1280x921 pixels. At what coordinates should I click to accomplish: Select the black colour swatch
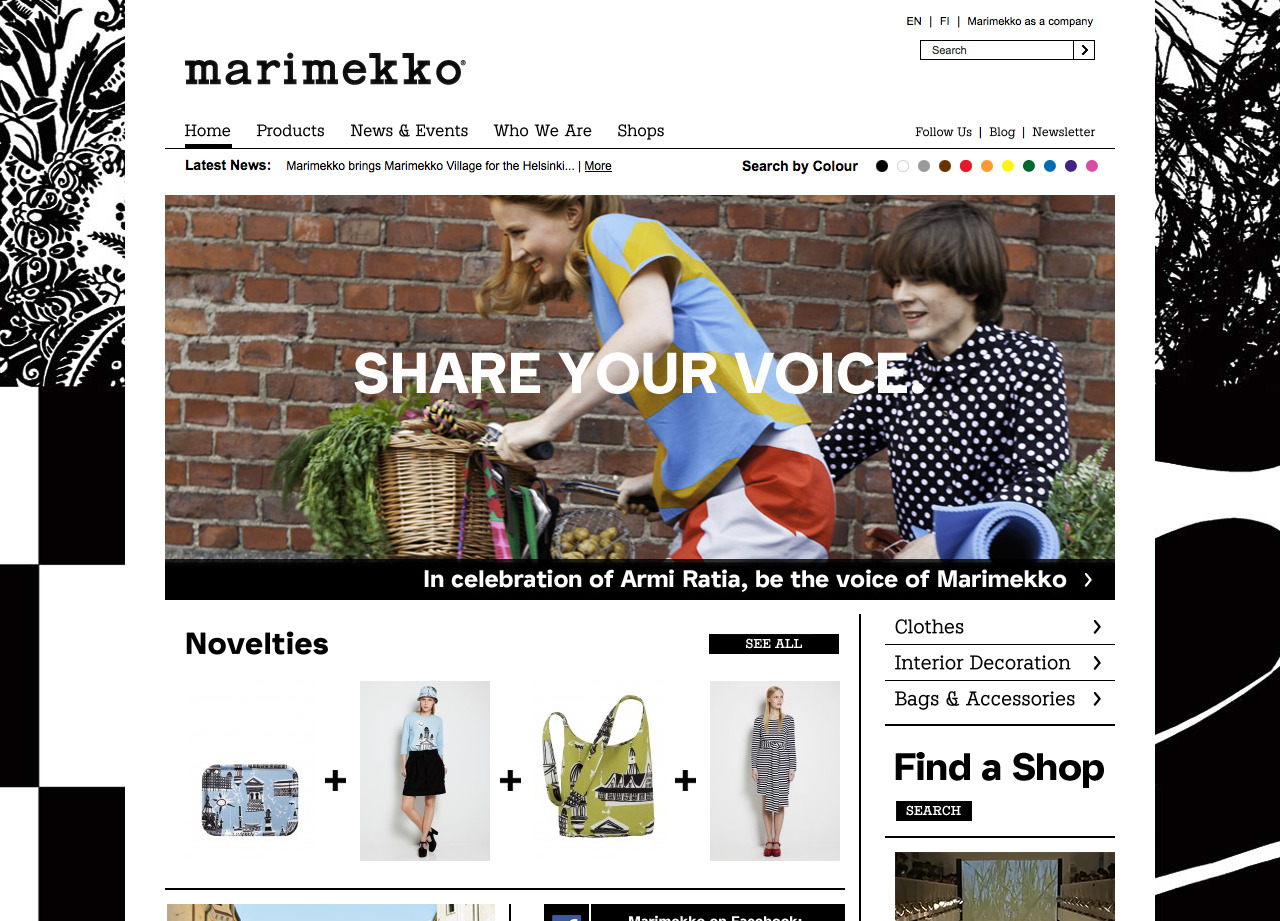click(x=882, y=166)
